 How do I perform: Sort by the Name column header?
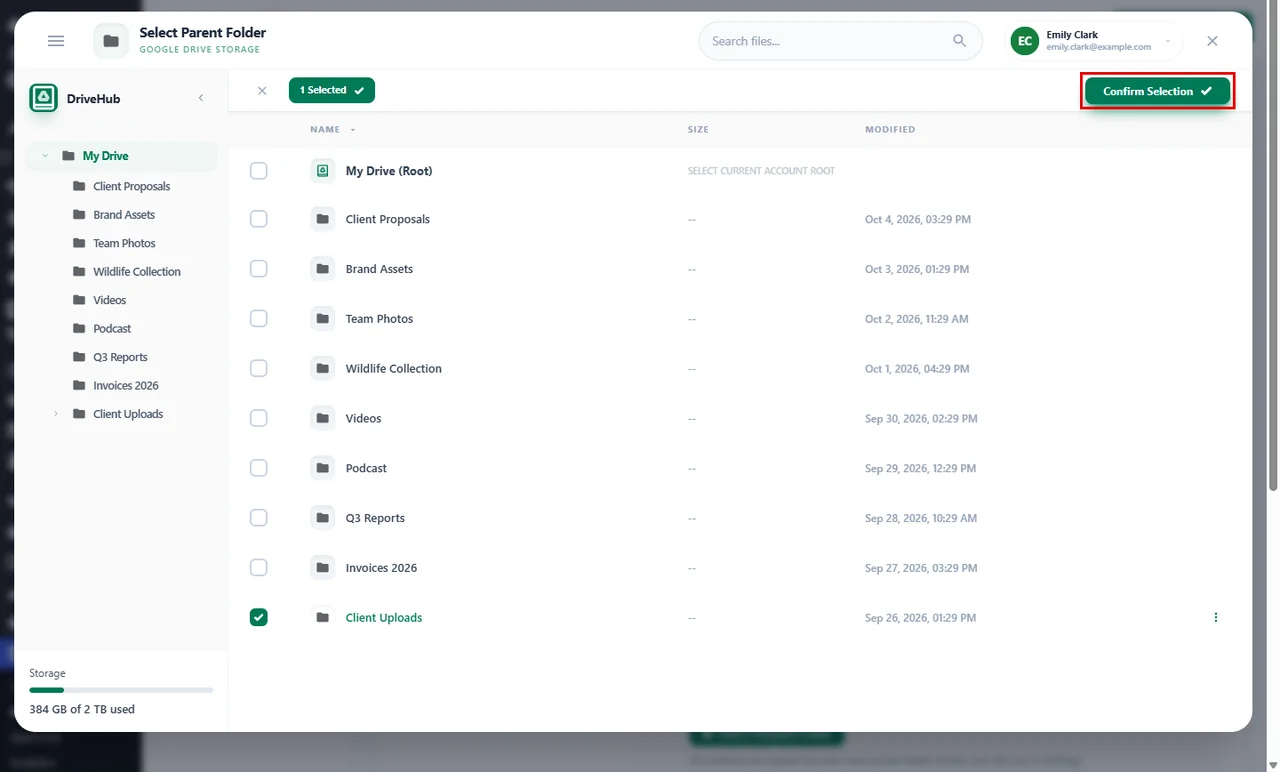coord(333,130)
